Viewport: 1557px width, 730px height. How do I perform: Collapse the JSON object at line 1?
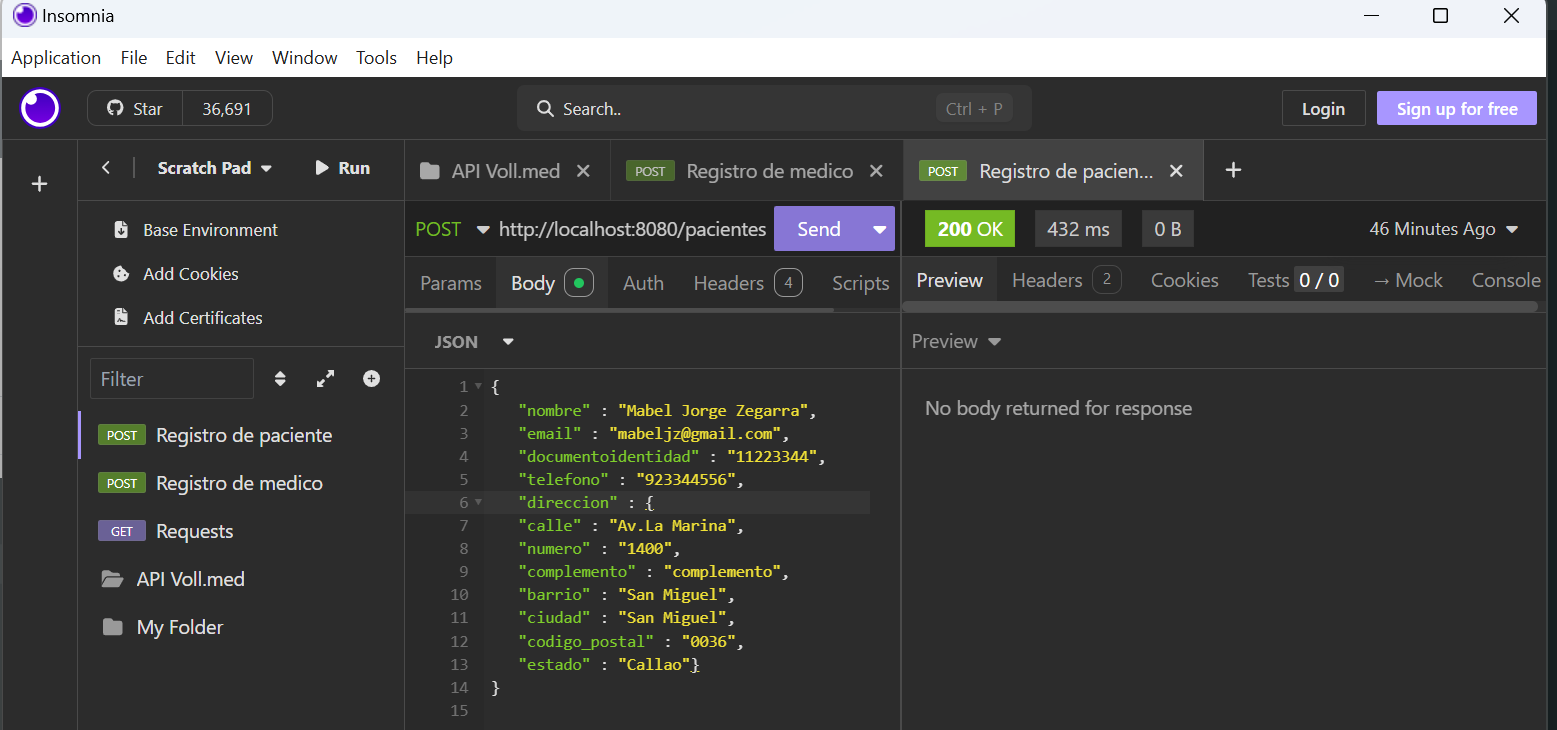[x=478, y=386]
